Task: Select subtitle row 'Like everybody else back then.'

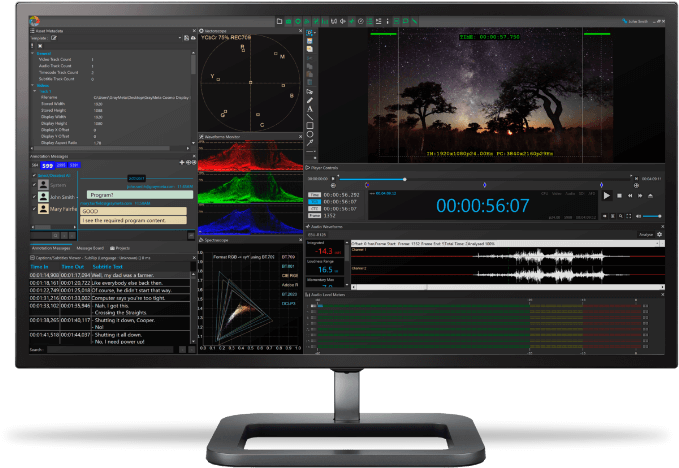Action: coord(110,283)
